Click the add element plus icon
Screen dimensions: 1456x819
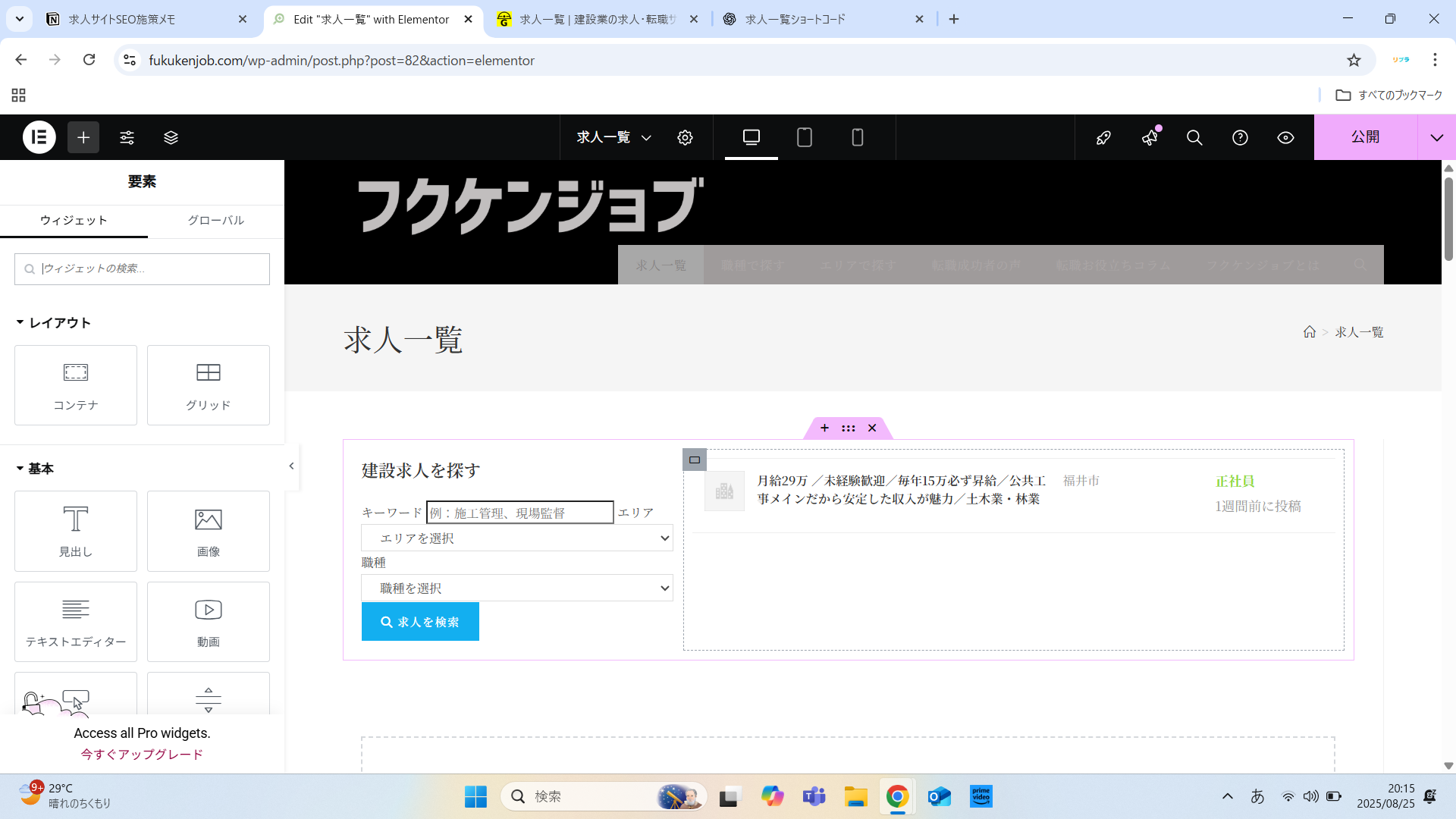point(83,137)
